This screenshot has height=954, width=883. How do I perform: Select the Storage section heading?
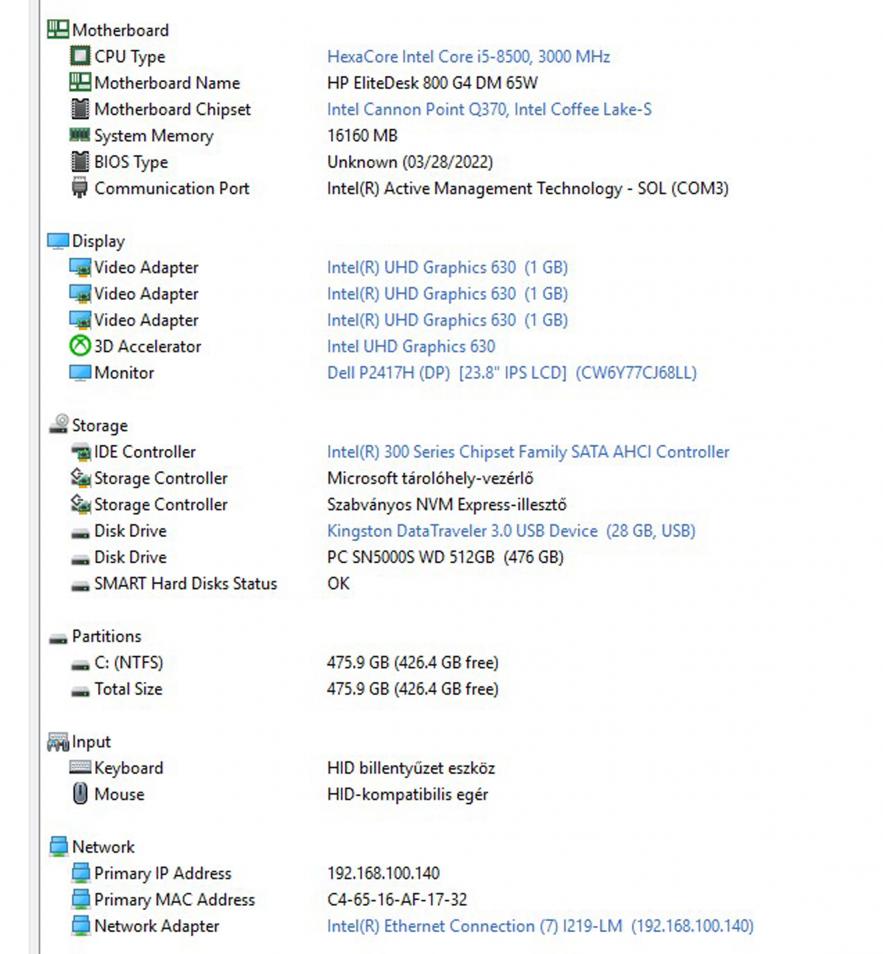click(100, 425)
